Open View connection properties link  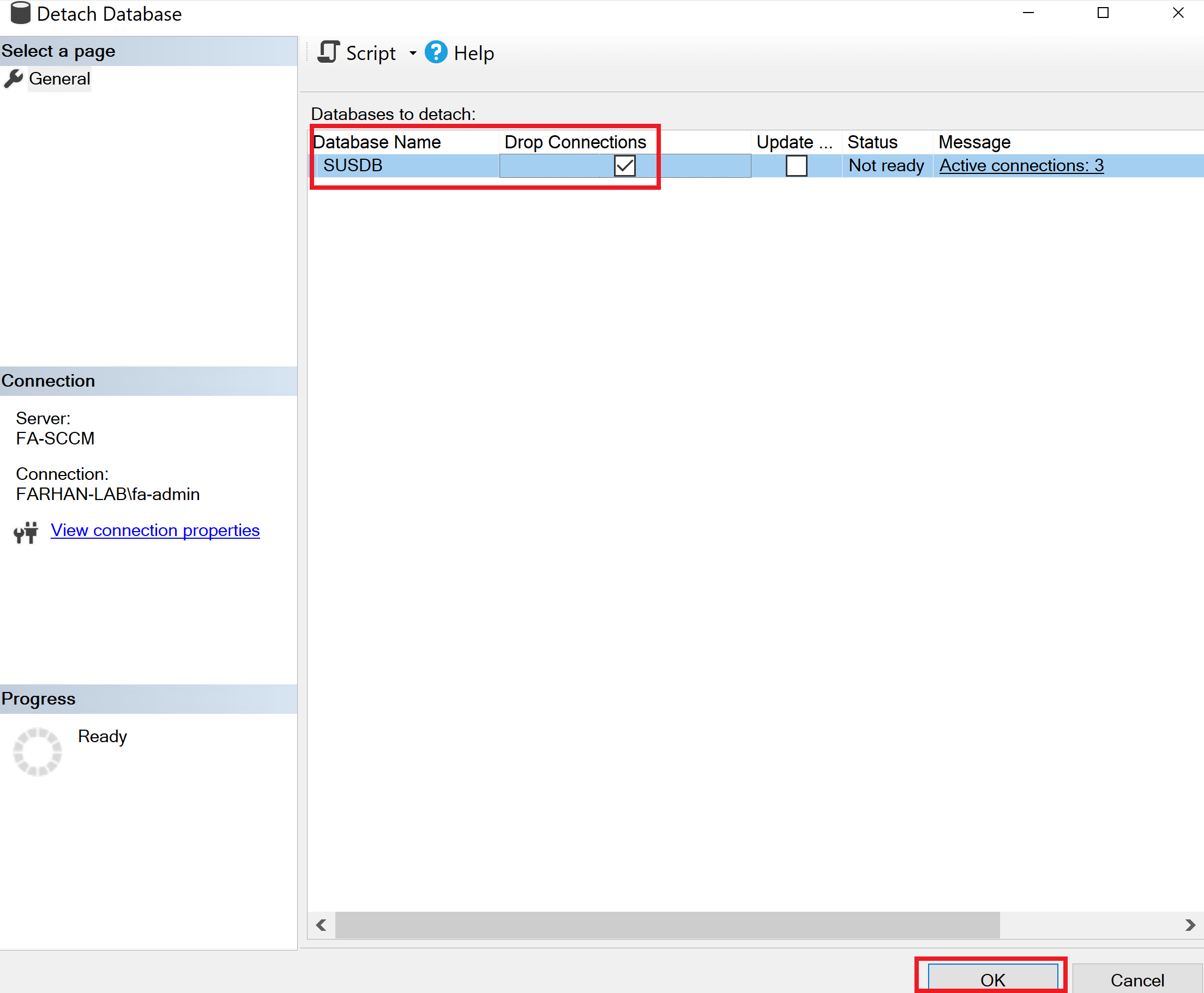(x=155, y=530)
